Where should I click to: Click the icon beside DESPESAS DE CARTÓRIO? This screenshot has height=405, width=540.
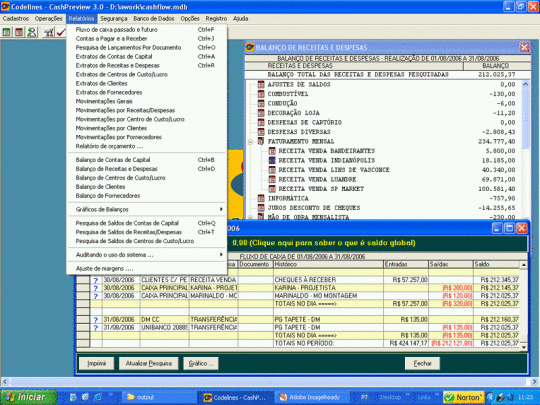coord(261,122)
